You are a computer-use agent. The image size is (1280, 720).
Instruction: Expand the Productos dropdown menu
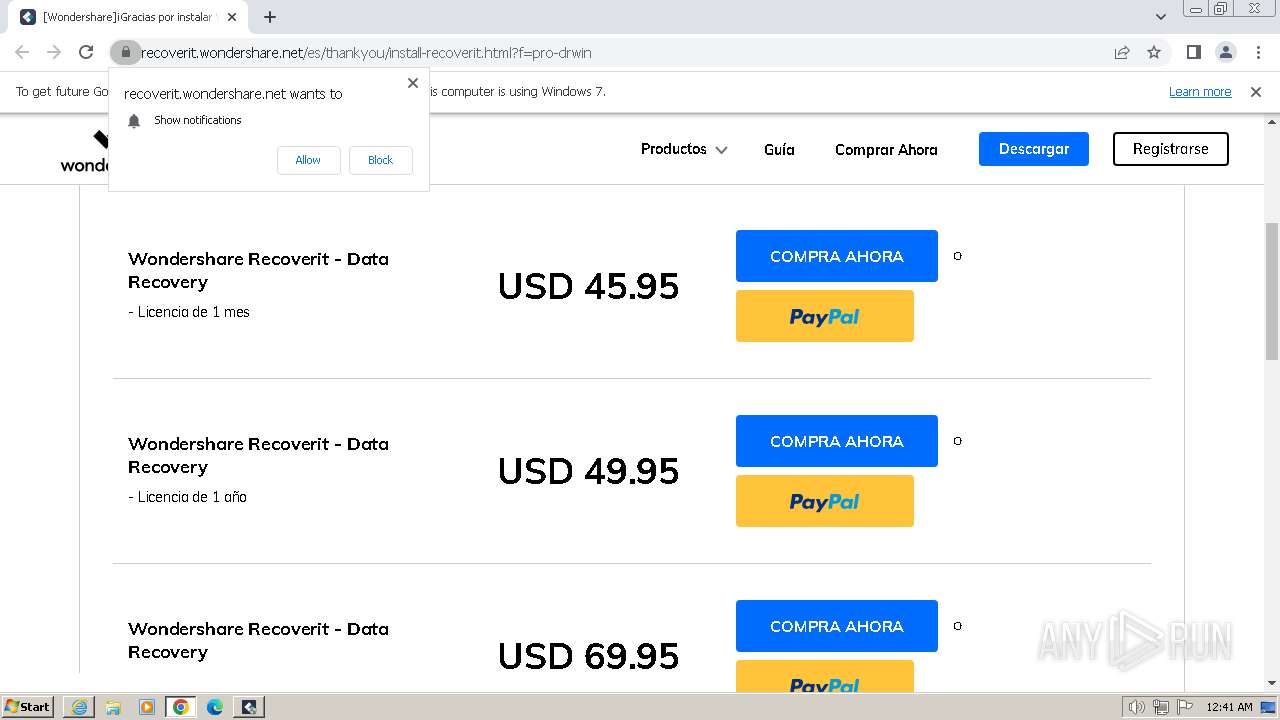684,149
